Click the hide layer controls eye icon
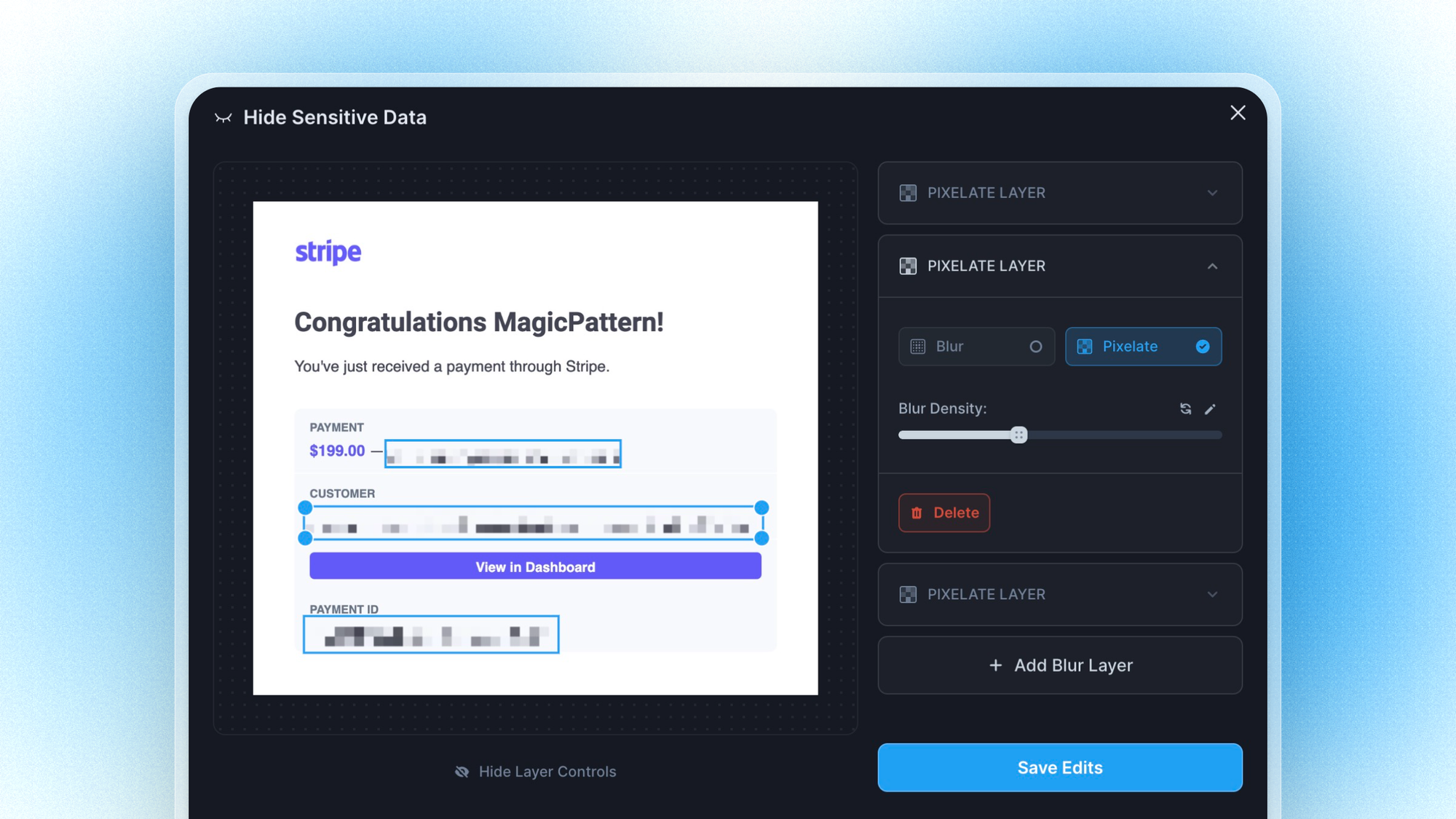Image resolution: width=1456 pixels, height=819 pixels. (x=463, y=771)
